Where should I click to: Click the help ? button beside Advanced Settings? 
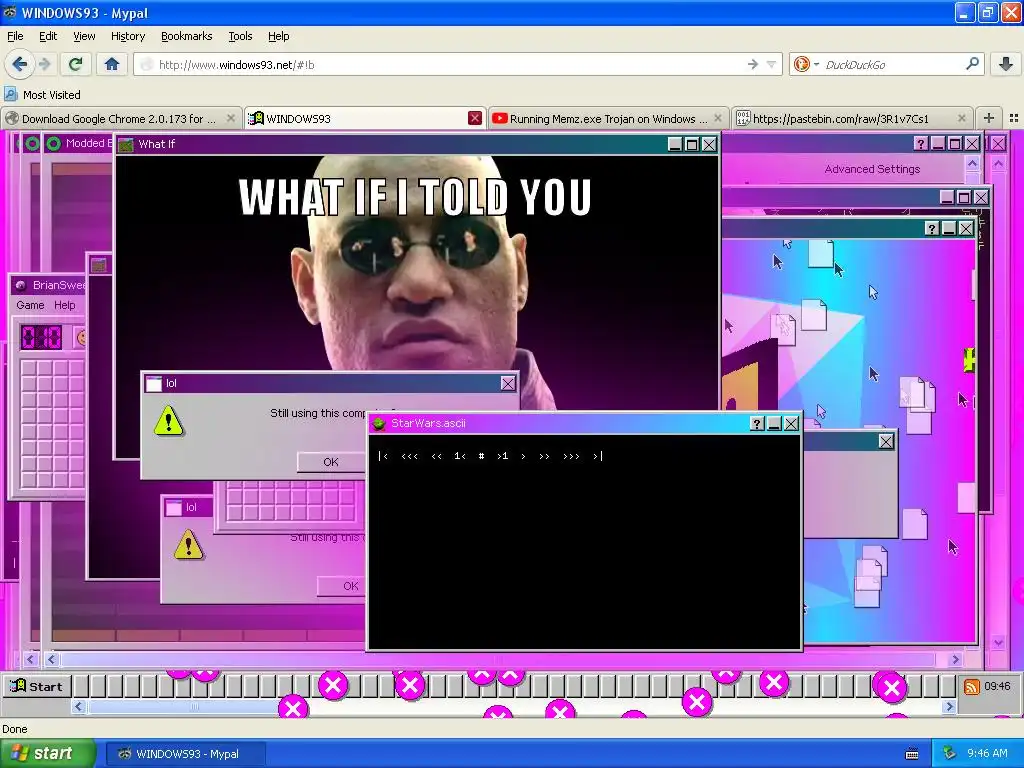tap(920, 144)
